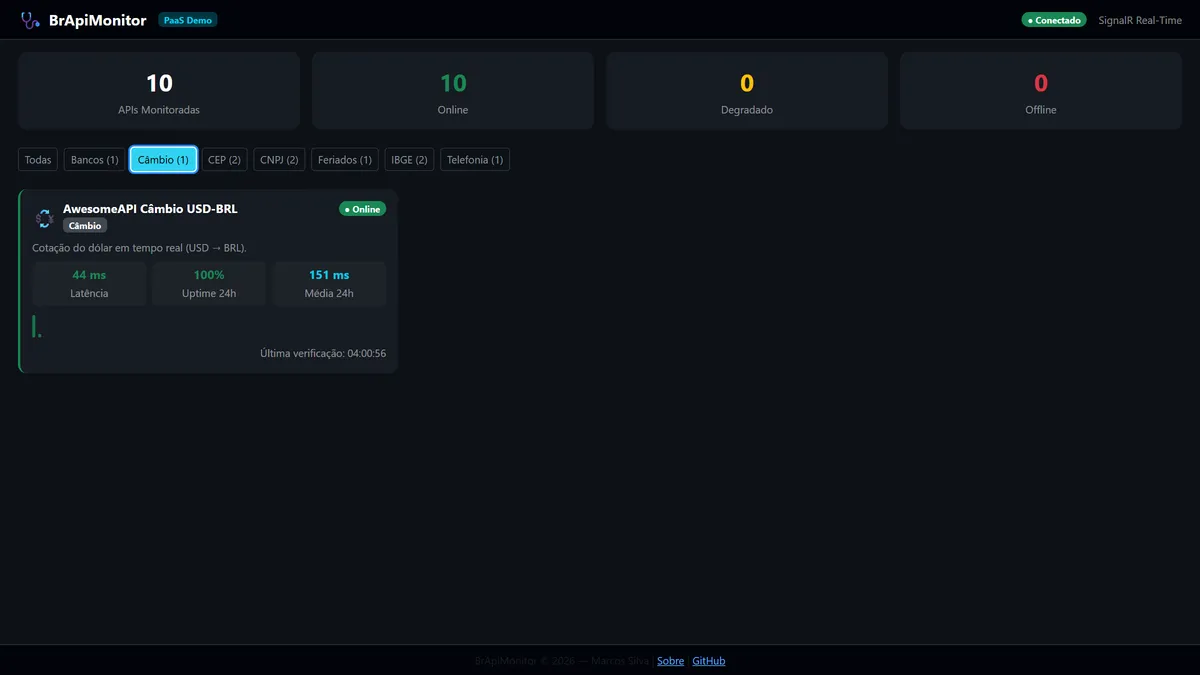Filter APIs by CEP (2)

224,160
